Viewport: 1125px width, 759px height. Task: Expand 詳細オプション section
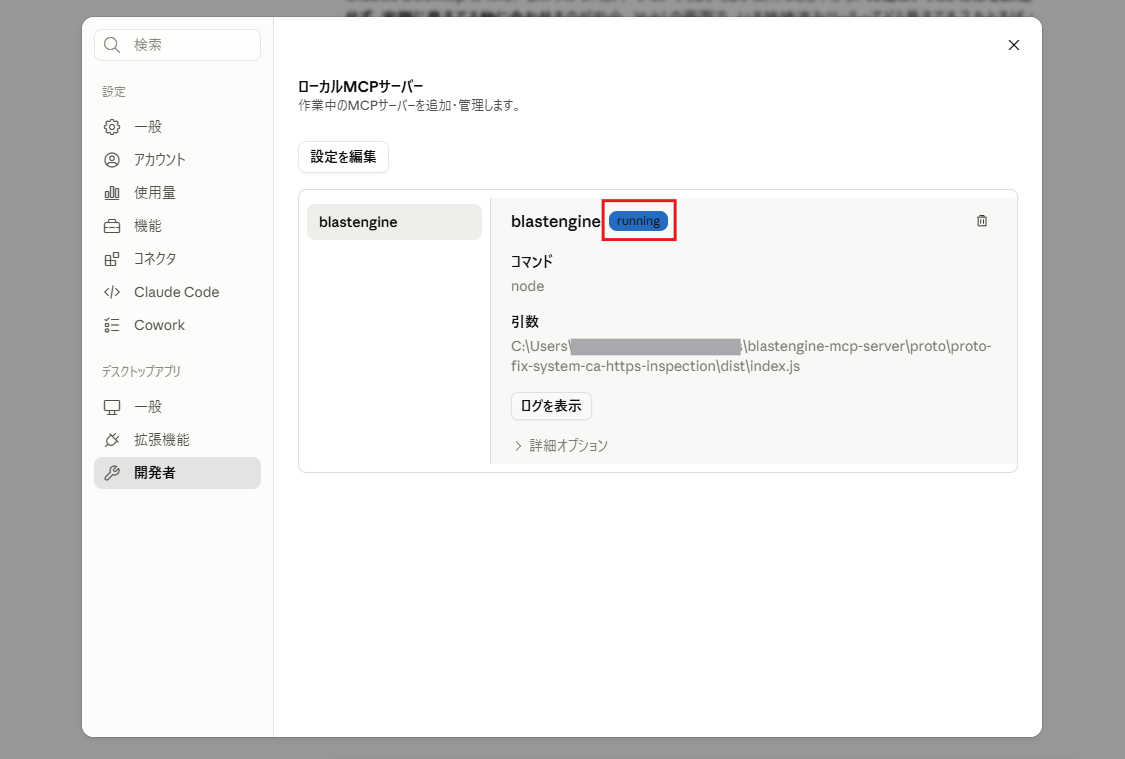(561, 446)
